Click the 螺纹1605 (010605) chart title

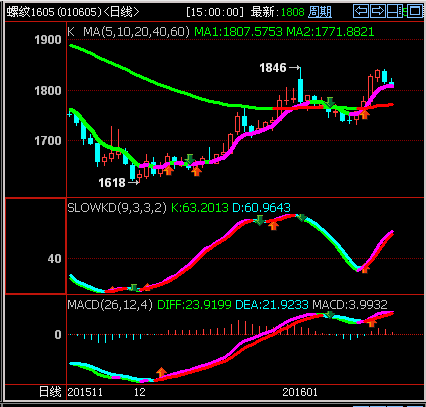(x=54, y=12)
